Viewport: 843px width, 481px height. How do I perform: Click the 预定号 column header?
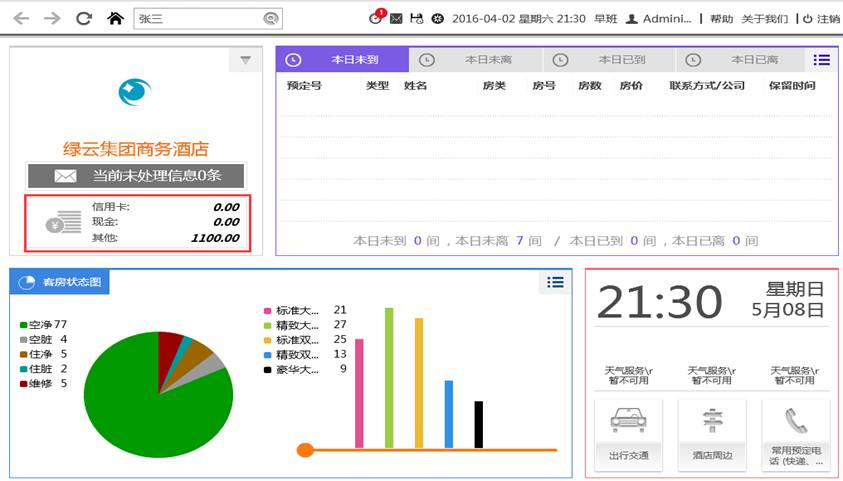coord(304,85)
